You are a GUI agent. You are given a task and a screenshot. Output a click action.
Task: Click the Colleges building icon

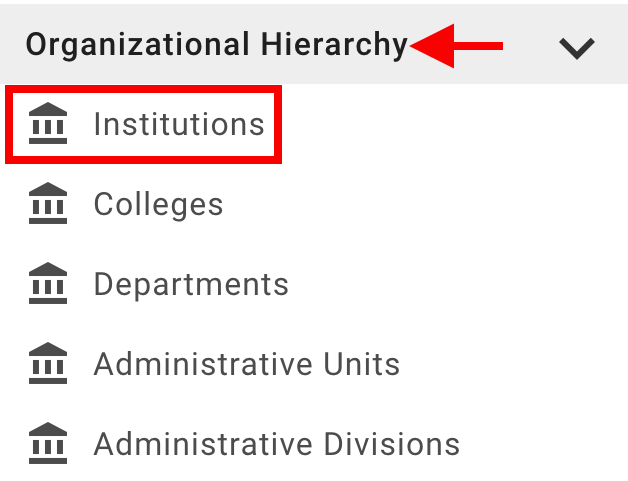tap(48, 205)
